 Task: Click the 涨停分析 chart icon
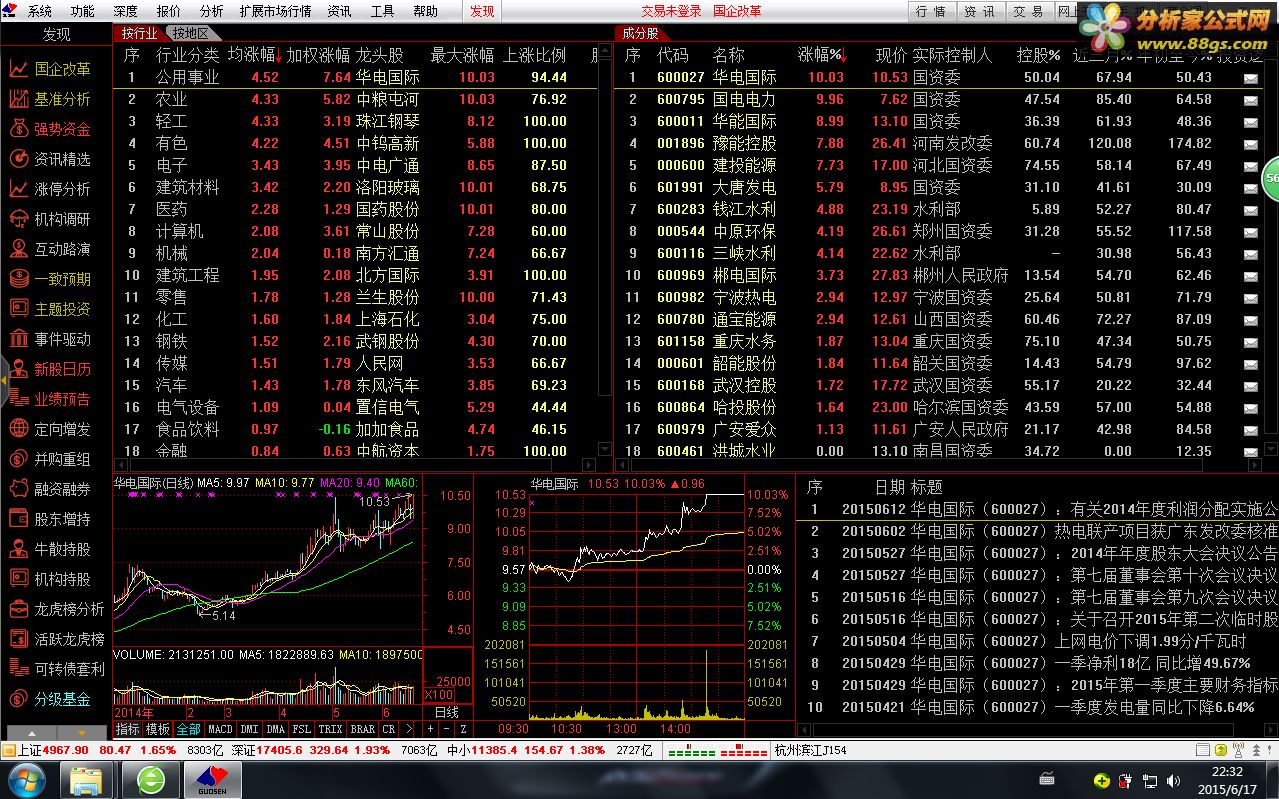tap(19, 189)
